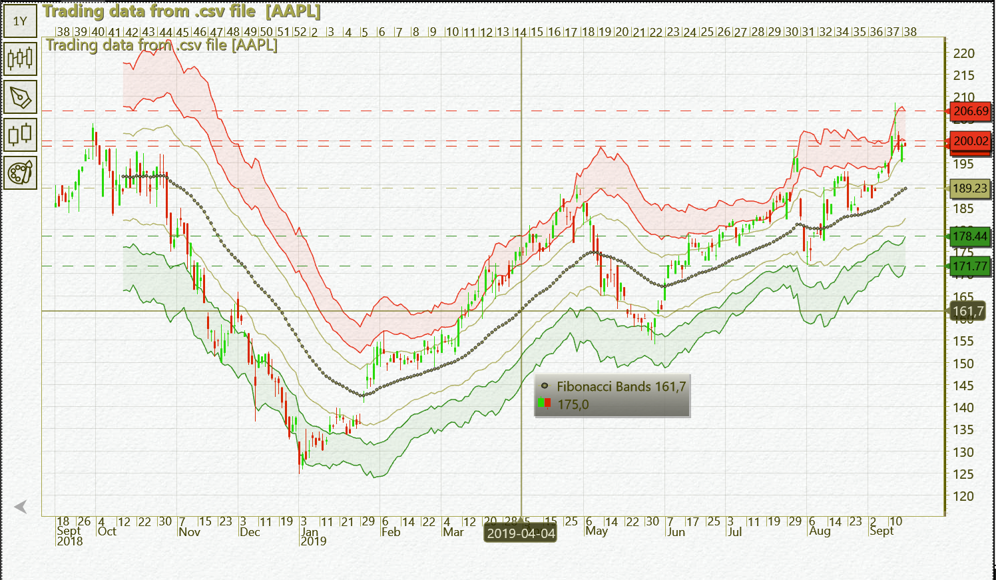Click week number 52 on the top axis

pyautogui.click(x=300, y=32)
